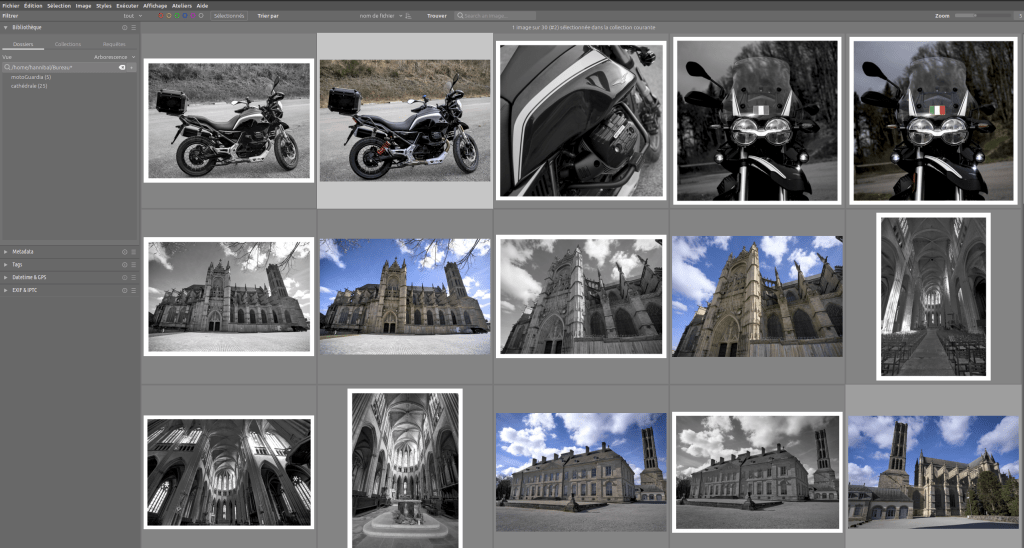Viewport: 1024px width, 548px height.
Task: Open the Bibliothèque presets menu icon
Action: click(x=134, y=27)
